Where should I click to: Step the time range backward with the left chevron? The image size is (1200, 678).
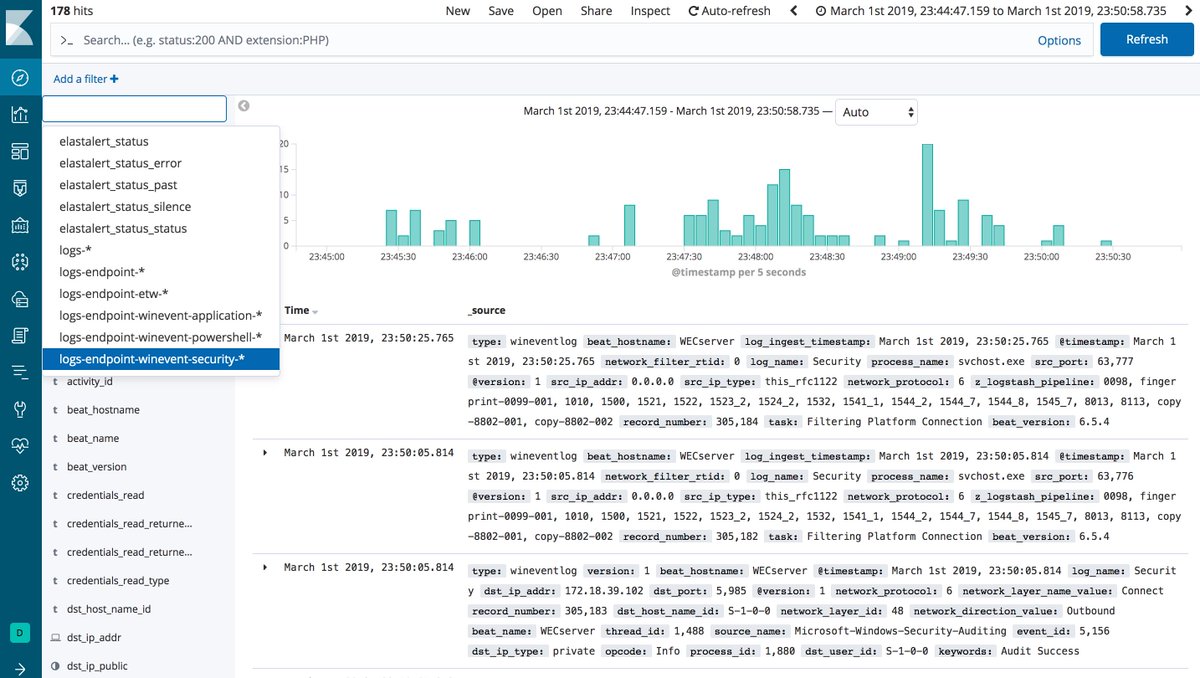click(x=794, y=11)
